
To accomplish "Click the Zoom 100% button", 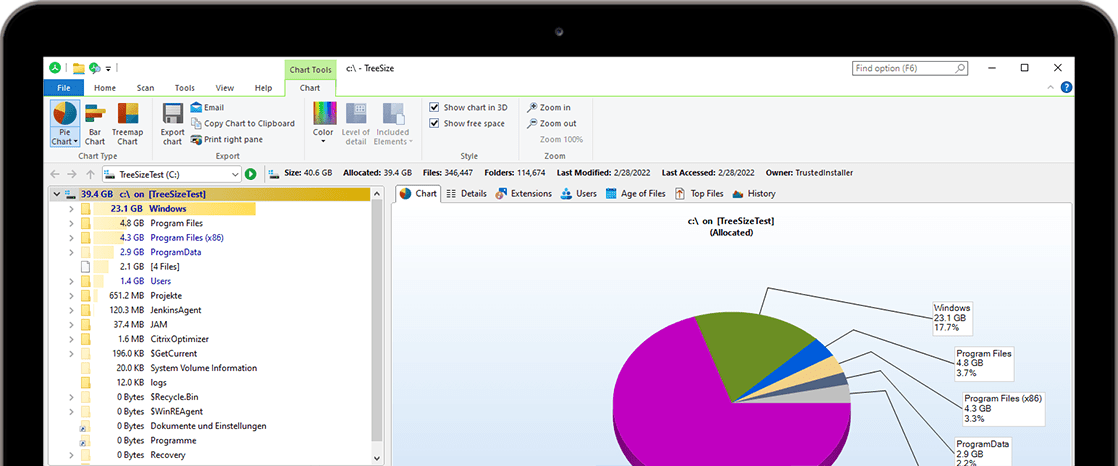I will click(x=561, y=140).
